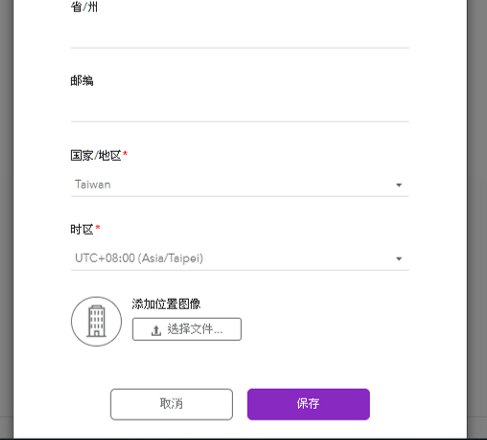
Task: Click the building placeholder image icon
Action: 96,321
